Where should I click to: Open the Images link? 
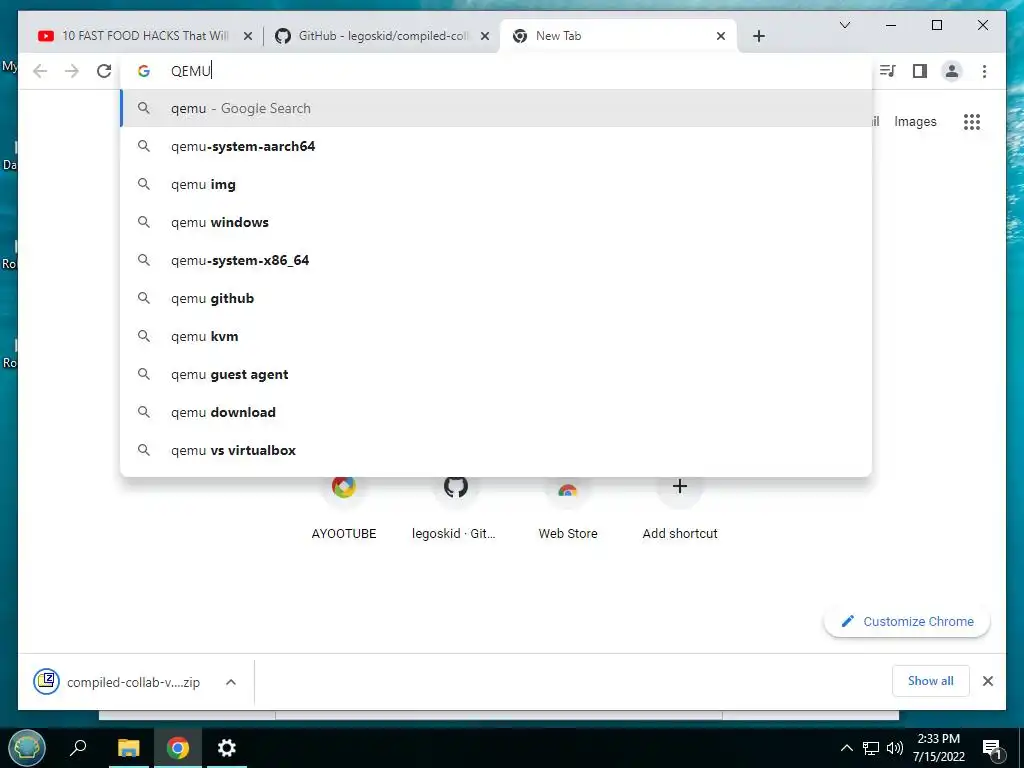(915, 121)
